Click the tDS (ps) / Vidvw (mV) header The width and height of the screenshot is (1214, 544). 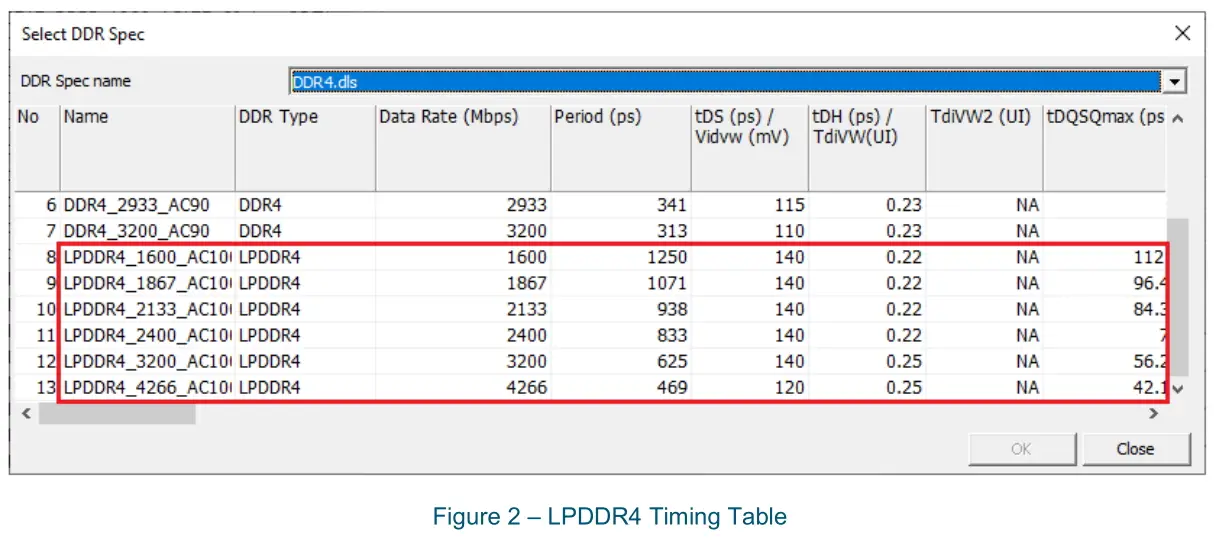[749, 146]
